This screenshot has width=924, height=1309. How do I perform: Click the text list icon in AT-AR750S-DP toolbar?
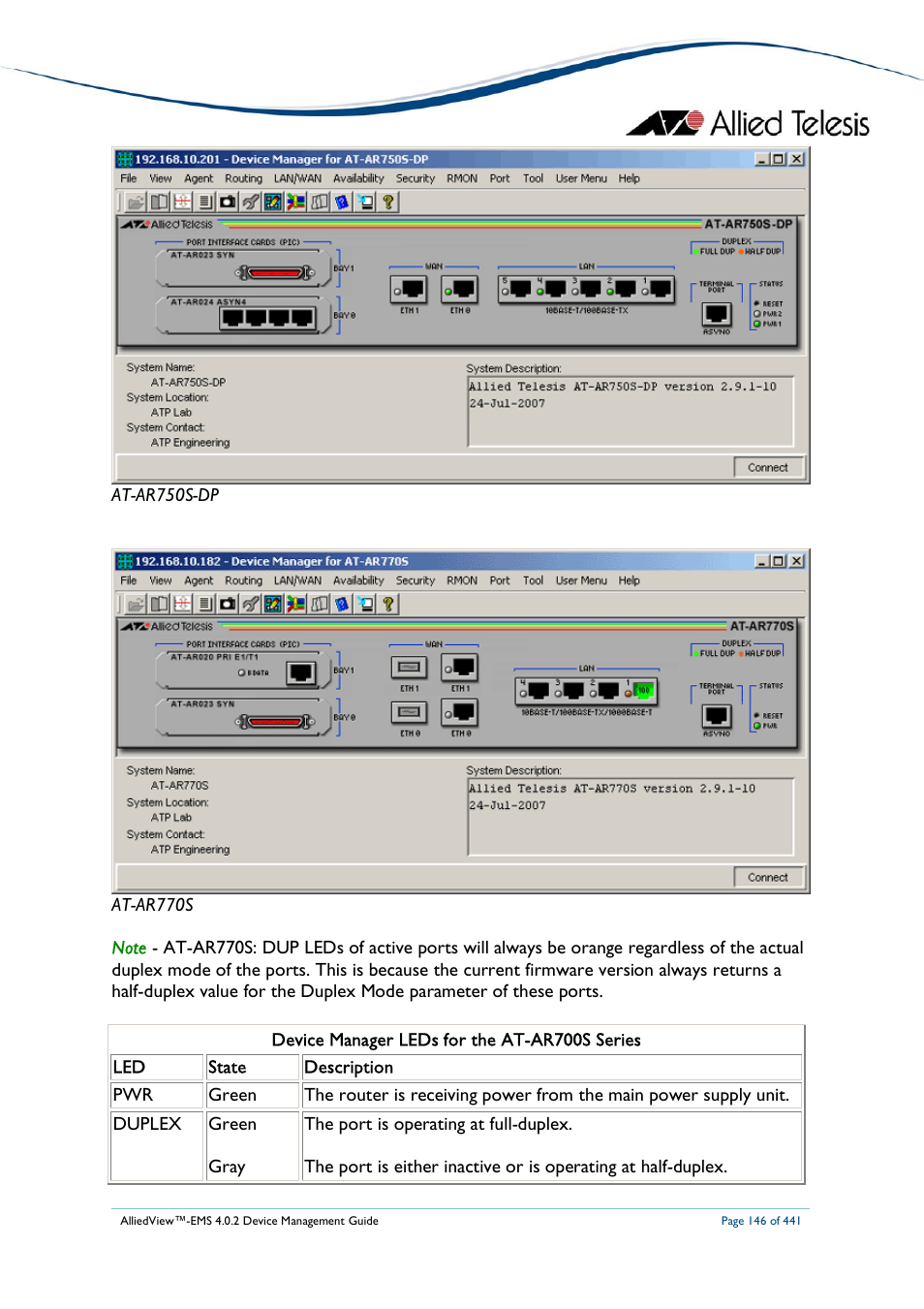[x=204, y=202]
